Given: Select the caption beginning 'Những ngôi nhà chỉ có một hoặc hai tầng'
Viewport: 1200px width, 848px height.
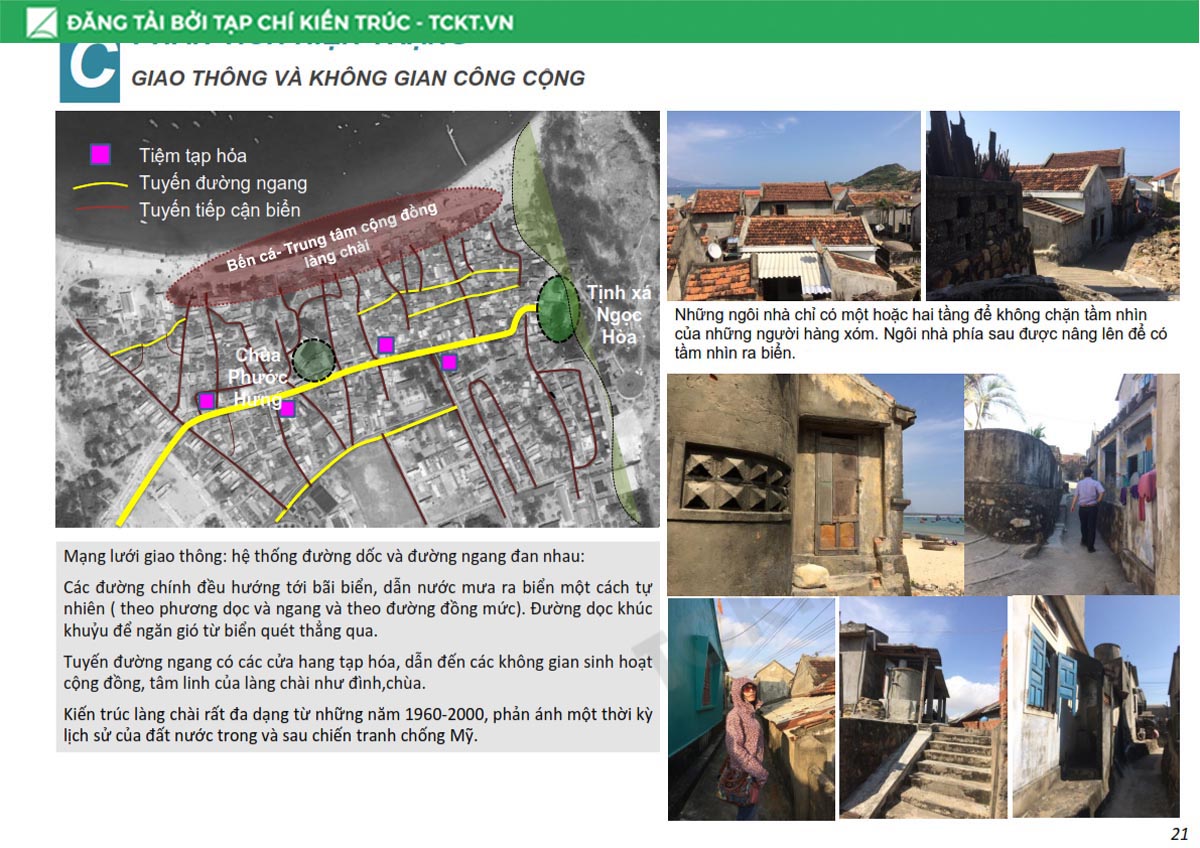Looking at the screenshot, I should tap(921, 334).
